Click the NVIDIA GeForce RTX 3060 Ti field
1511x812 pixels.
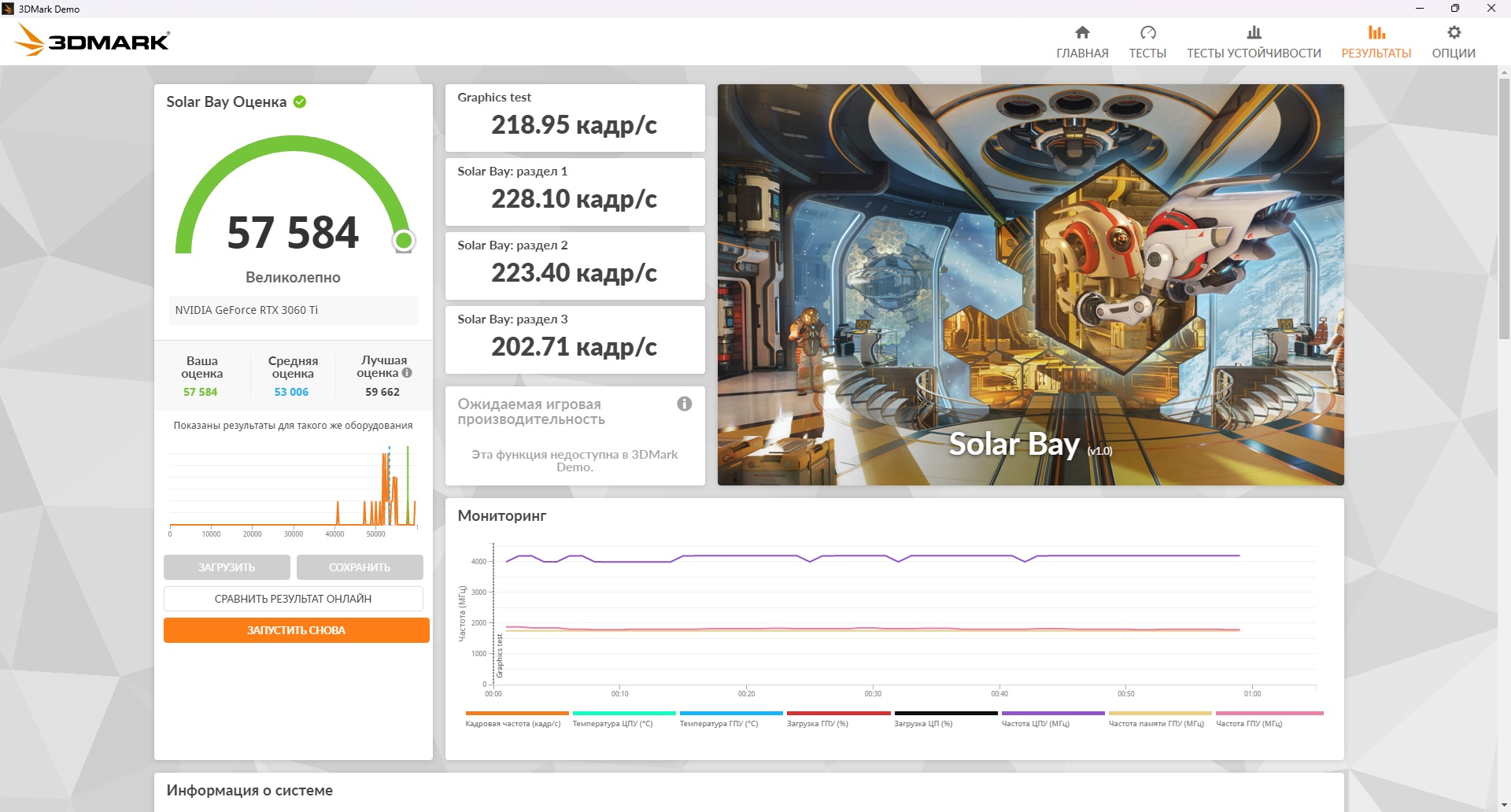tap(294, 310)
